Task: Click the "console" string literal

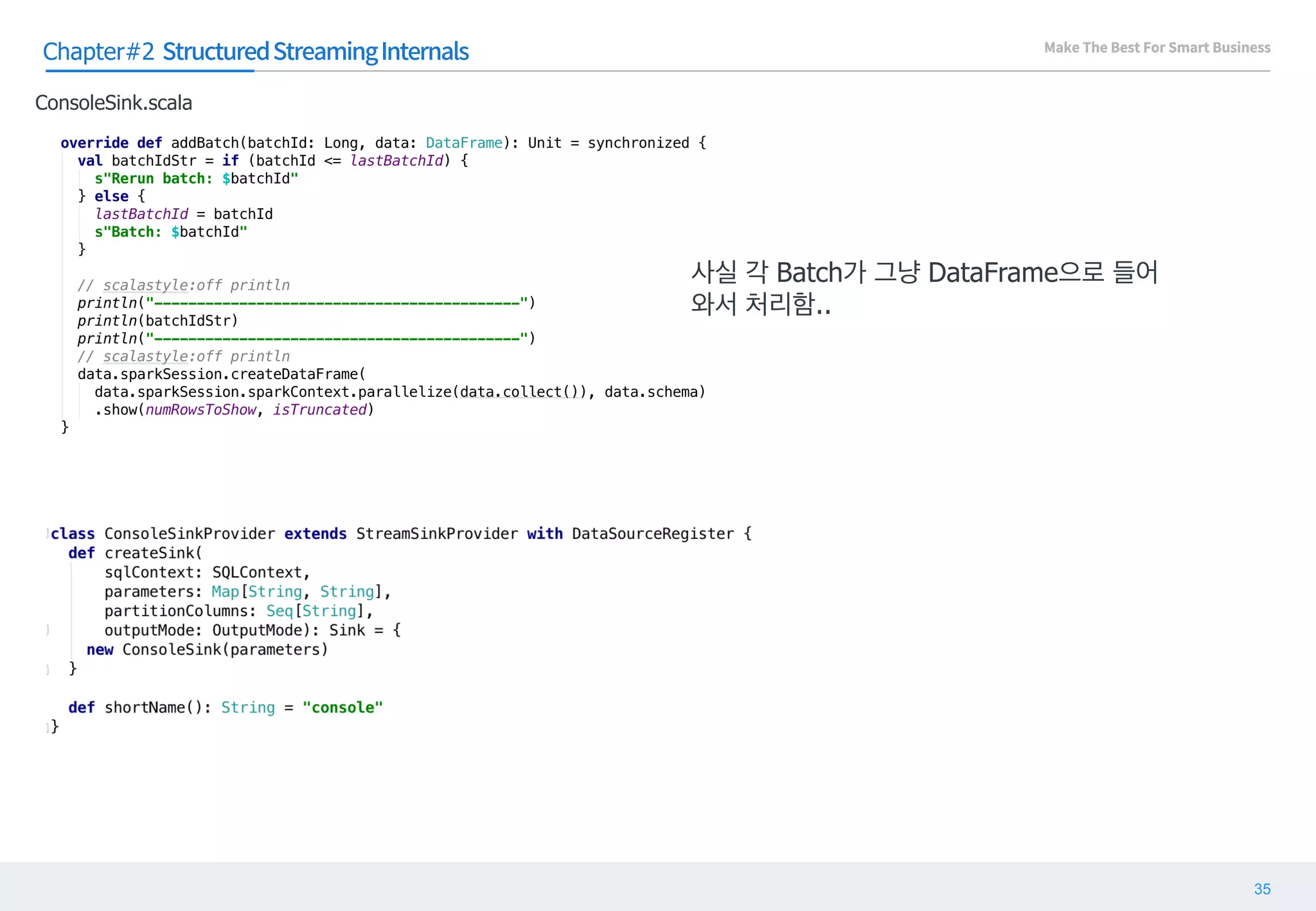Action: click(x=342, y=707)
